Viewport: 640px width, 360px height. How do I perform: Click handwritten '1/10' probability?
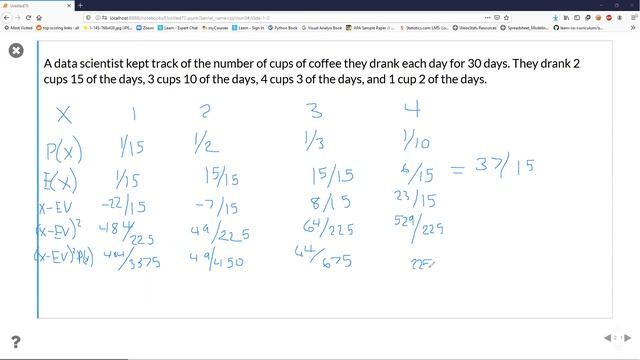tap(416, 141)
